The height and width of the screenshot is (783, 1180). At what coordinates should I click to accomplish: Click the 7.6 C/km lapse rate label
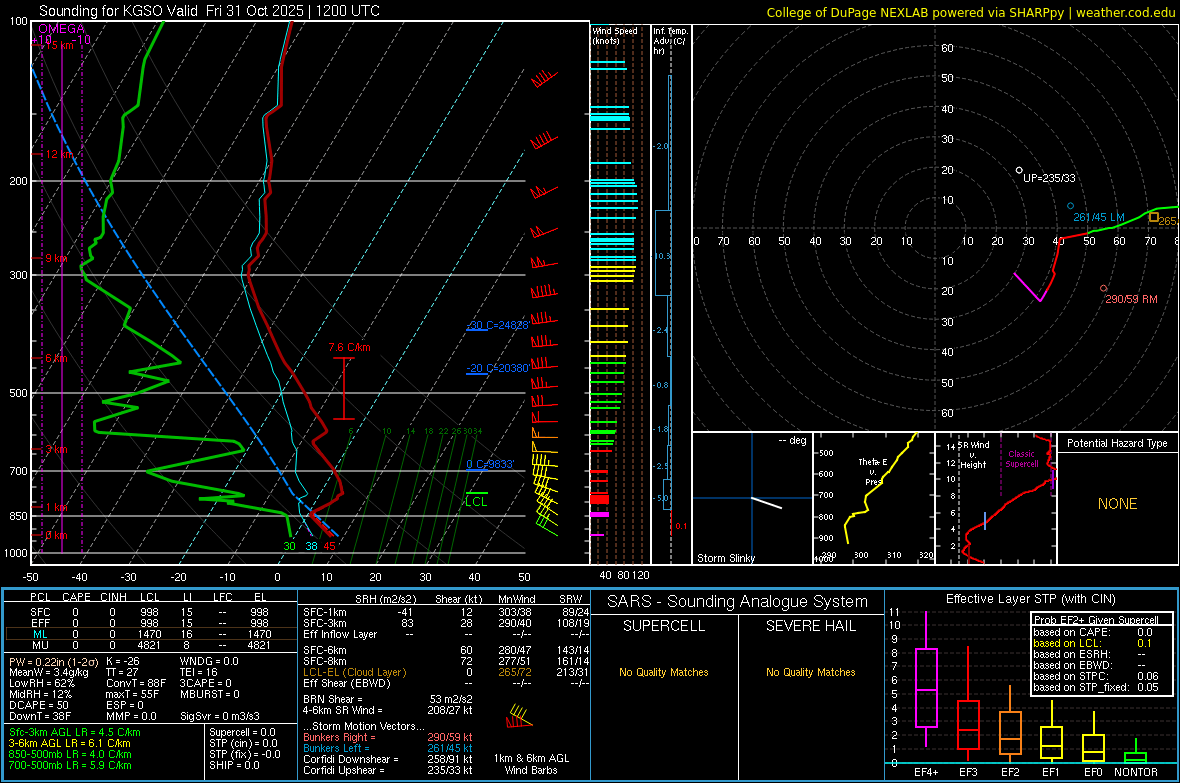tap(349, 347)
